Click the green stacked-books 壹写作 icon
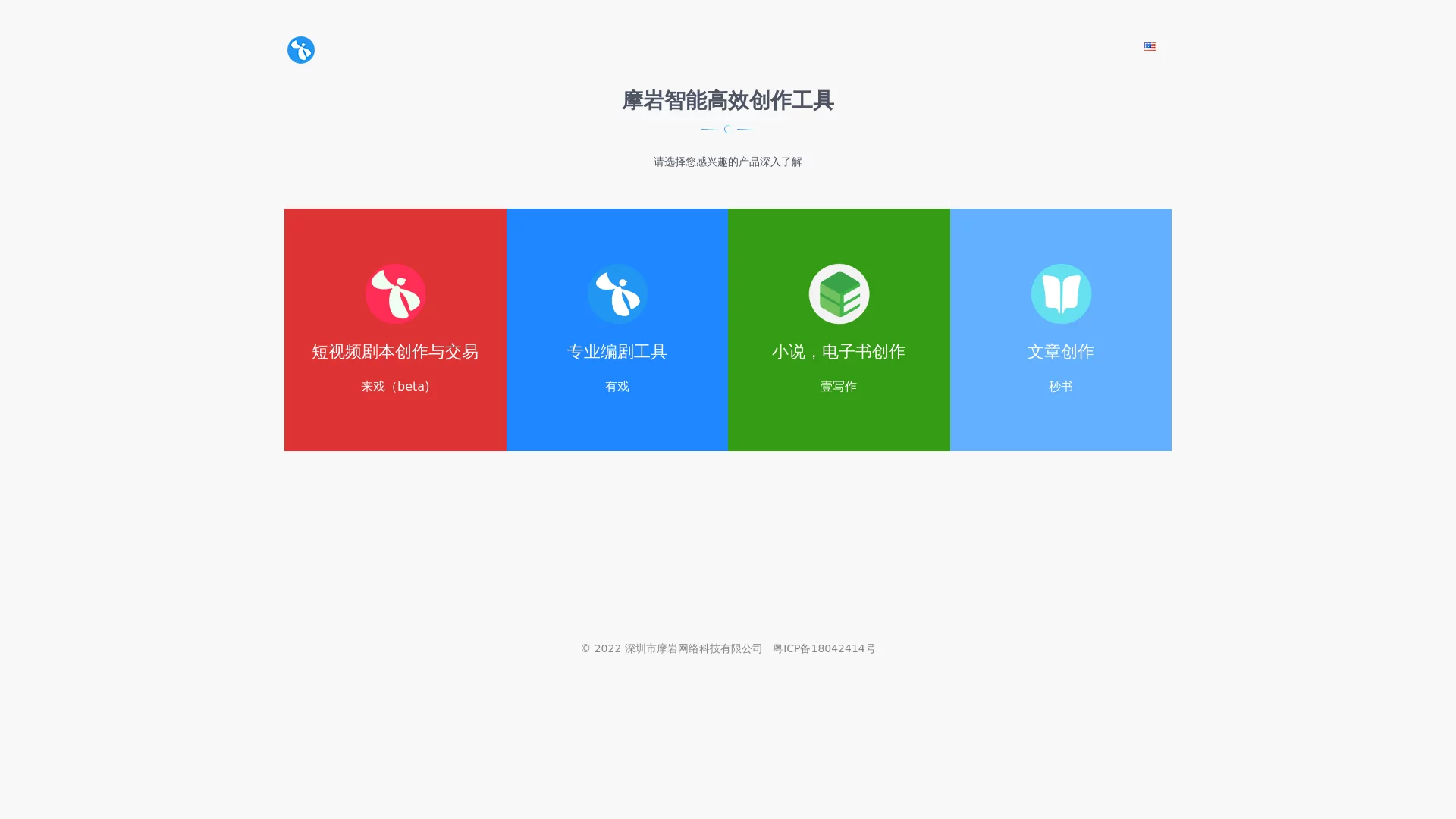 pyautogui.click(x=839, y=293)
